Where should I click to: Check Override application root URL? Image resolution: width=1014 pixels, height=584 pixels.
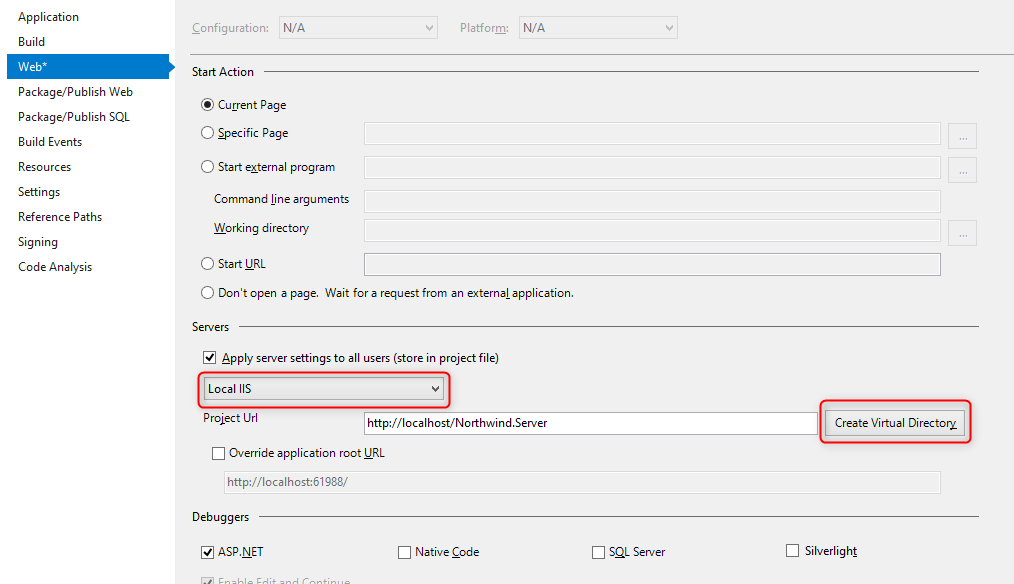[218, 453]
